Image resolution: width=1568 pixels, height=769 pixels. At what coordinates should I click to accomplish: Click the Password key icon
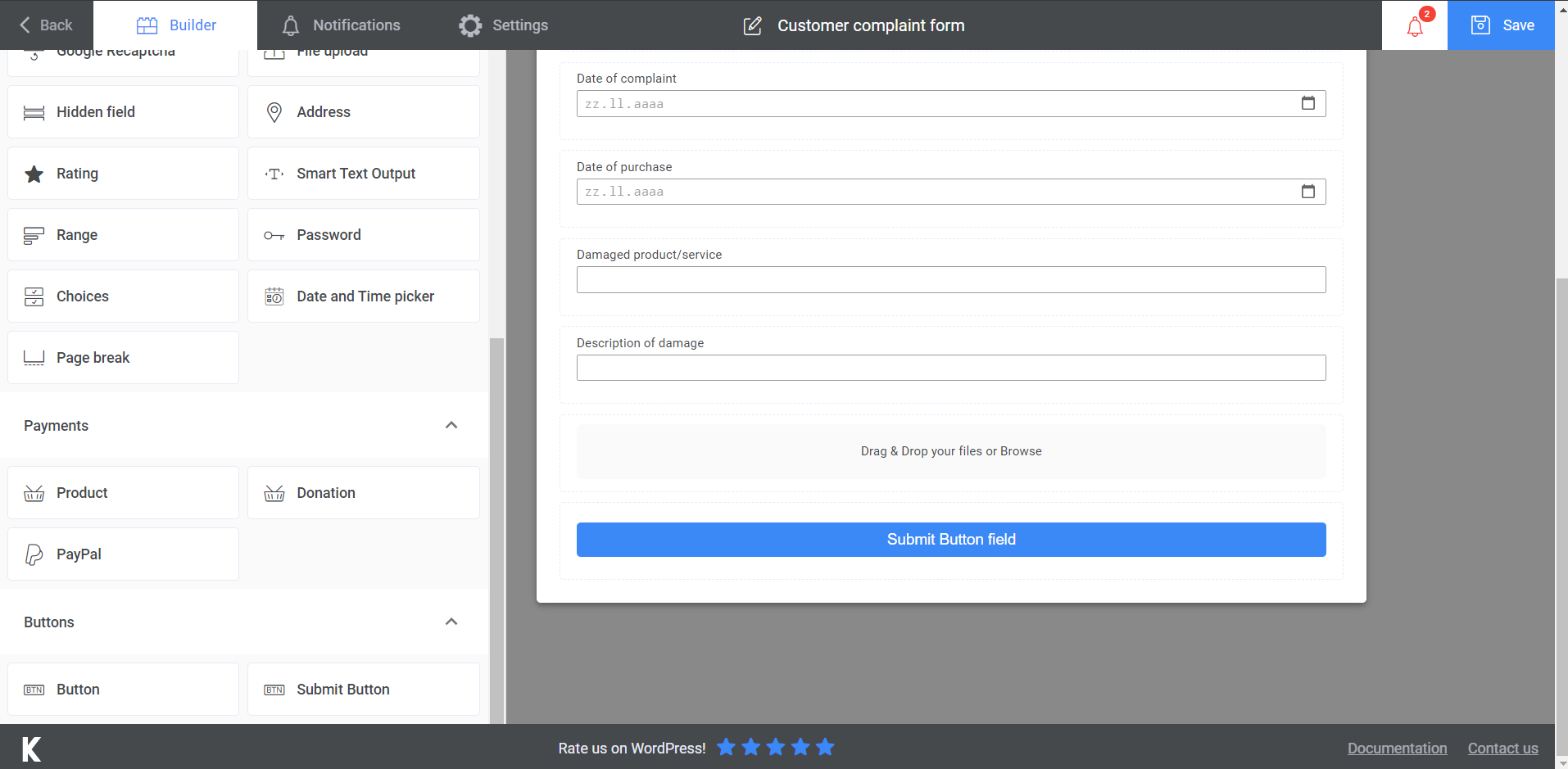pyautogui.click(x=274, y=234)
